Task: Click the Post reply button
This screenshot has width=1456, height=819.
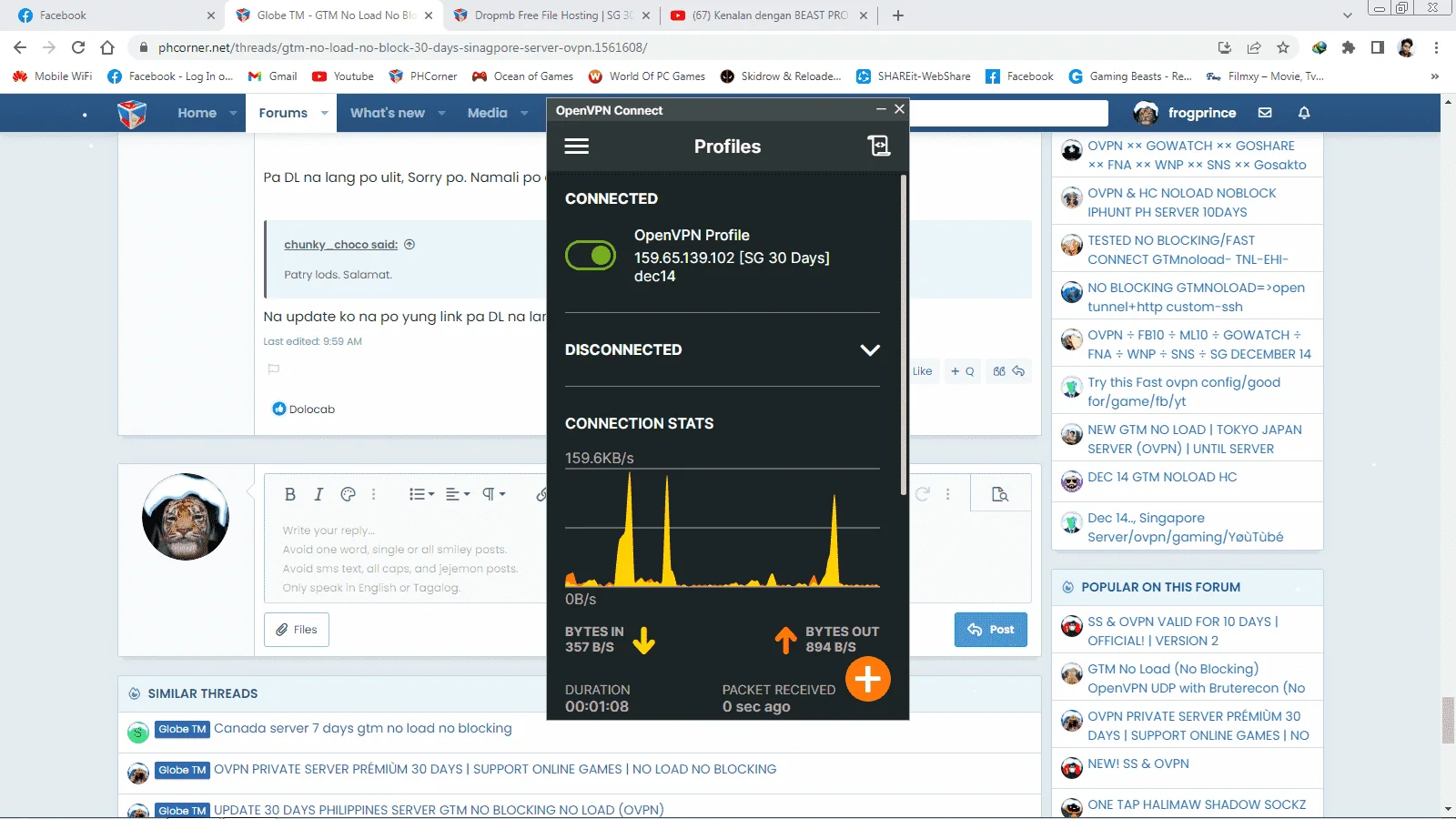Action: (991, 630)
